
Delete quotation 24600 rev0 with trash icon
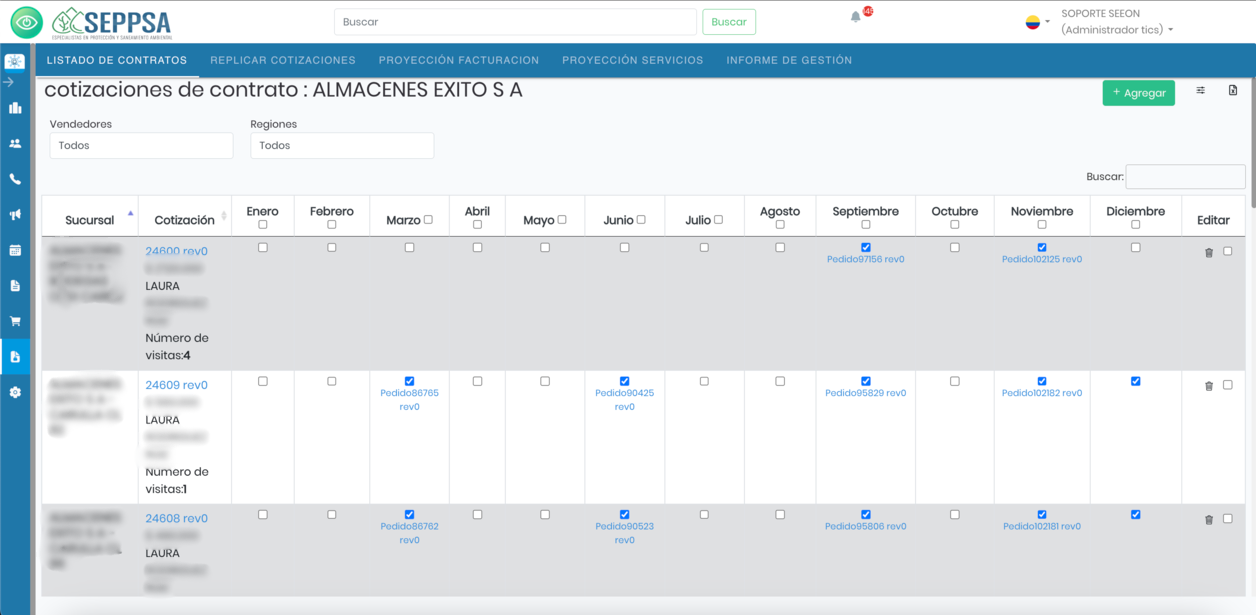[x=1209, y=253]
